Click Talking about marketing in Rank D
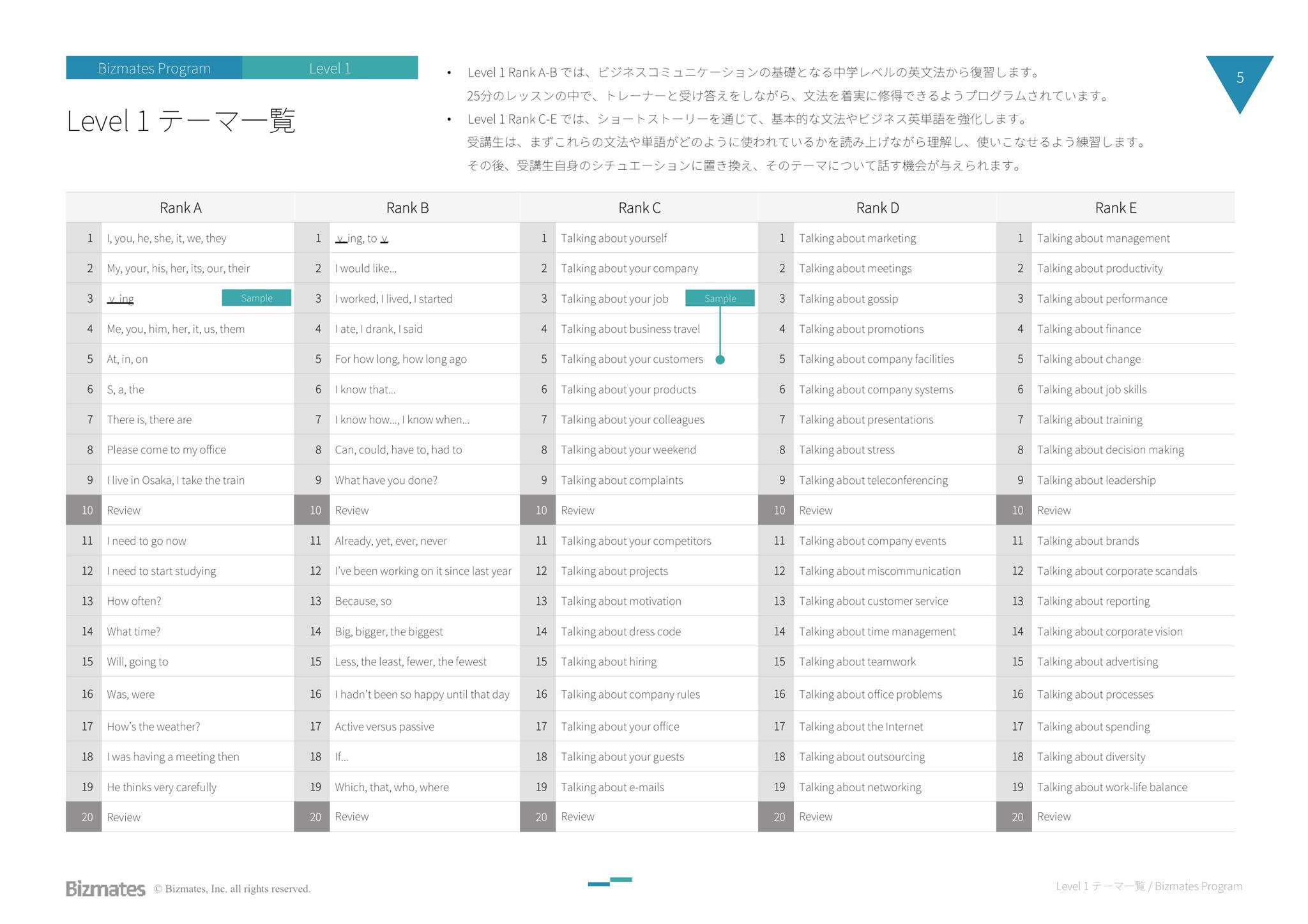1308x924 pixels. tap(857, 238)
